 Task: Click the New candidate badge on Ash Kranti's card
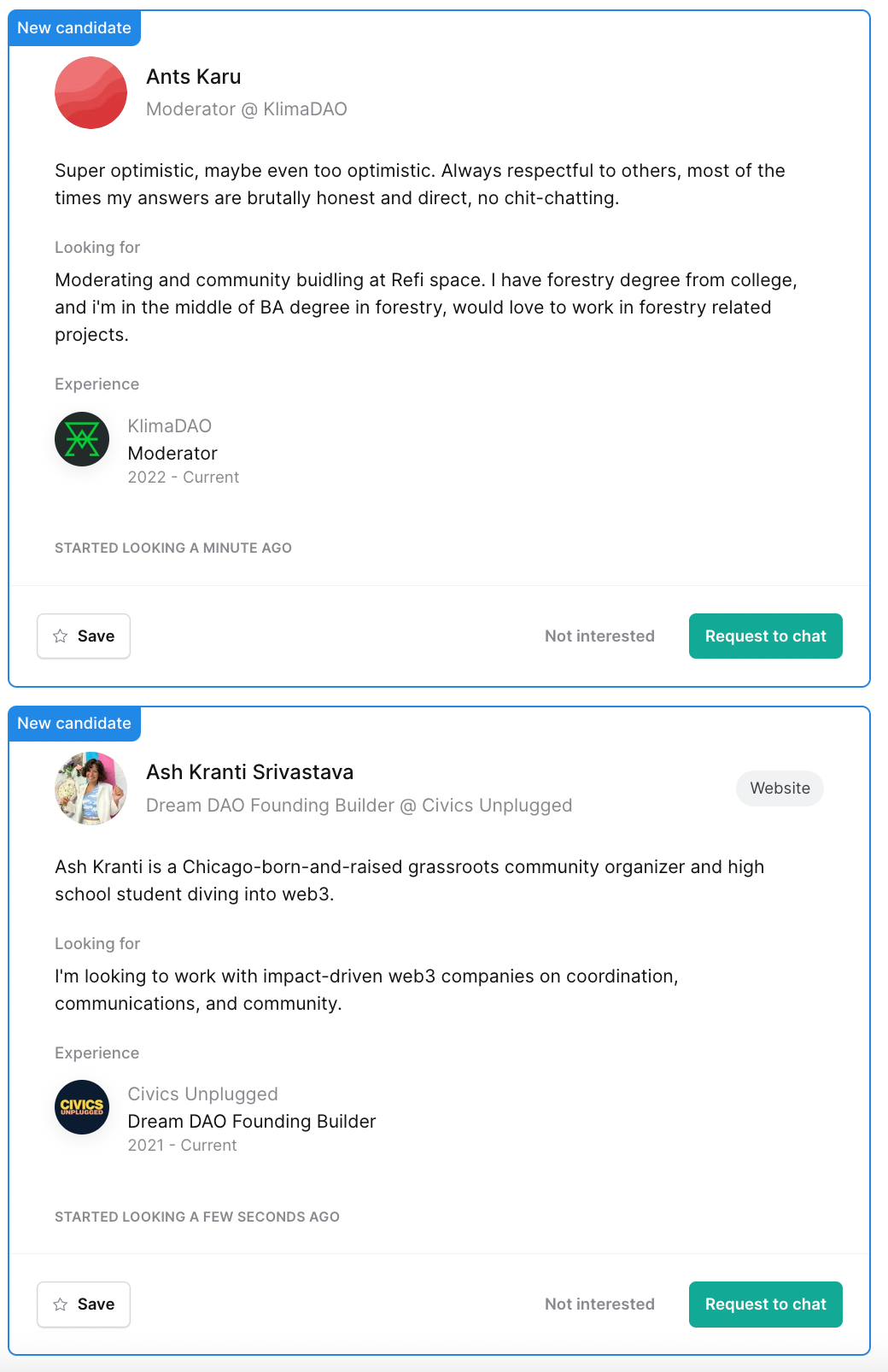[74, 723]
